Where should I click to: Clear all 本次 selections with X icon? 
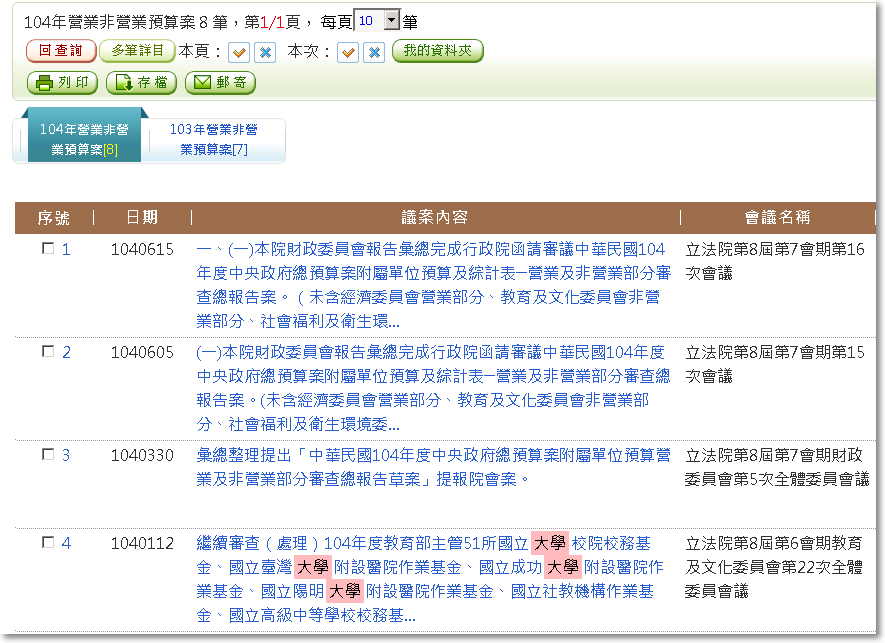[x=374, y=52]
